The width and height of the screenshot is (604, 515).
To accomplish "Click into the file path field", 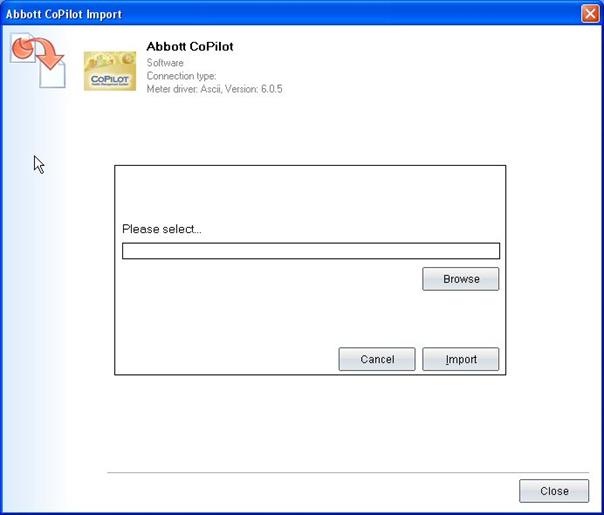I will [310, 251].
